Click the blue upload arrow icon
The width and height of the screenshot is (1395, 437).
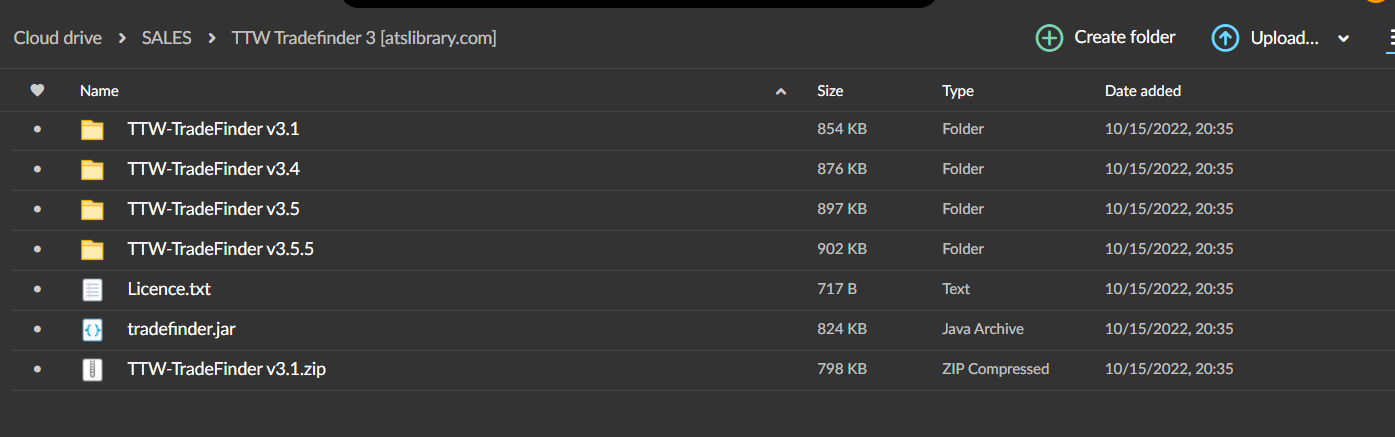(1225, 38)
